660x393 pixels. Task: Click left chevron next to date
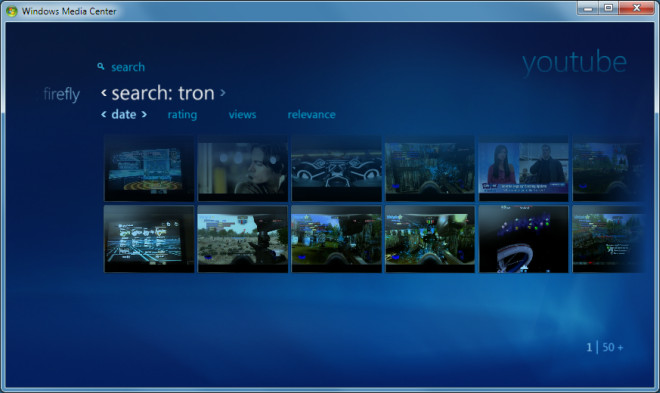[x=104, y=114]
